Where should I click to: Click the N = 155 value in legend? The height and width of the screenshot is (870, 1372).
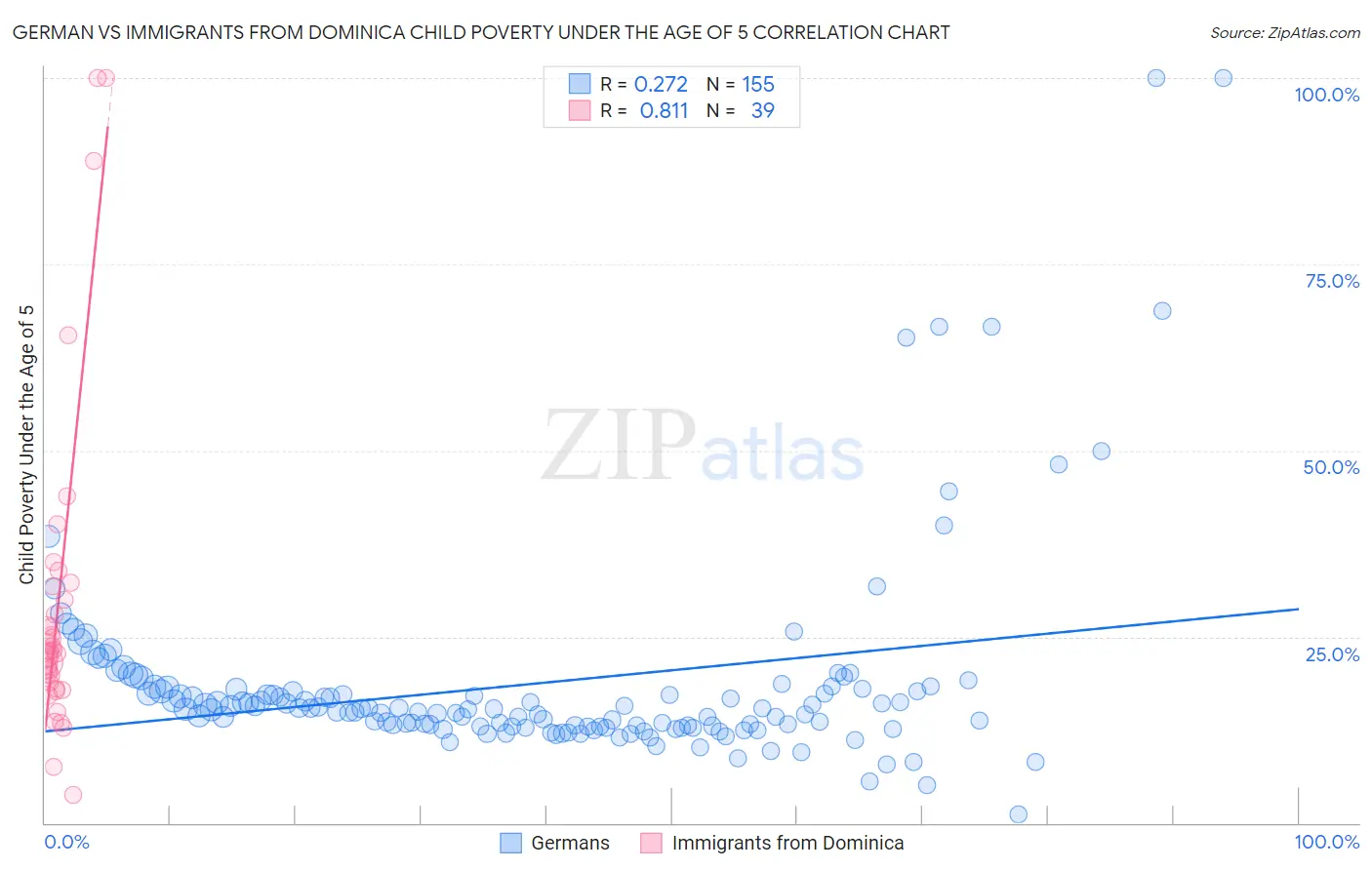[741, 84]
